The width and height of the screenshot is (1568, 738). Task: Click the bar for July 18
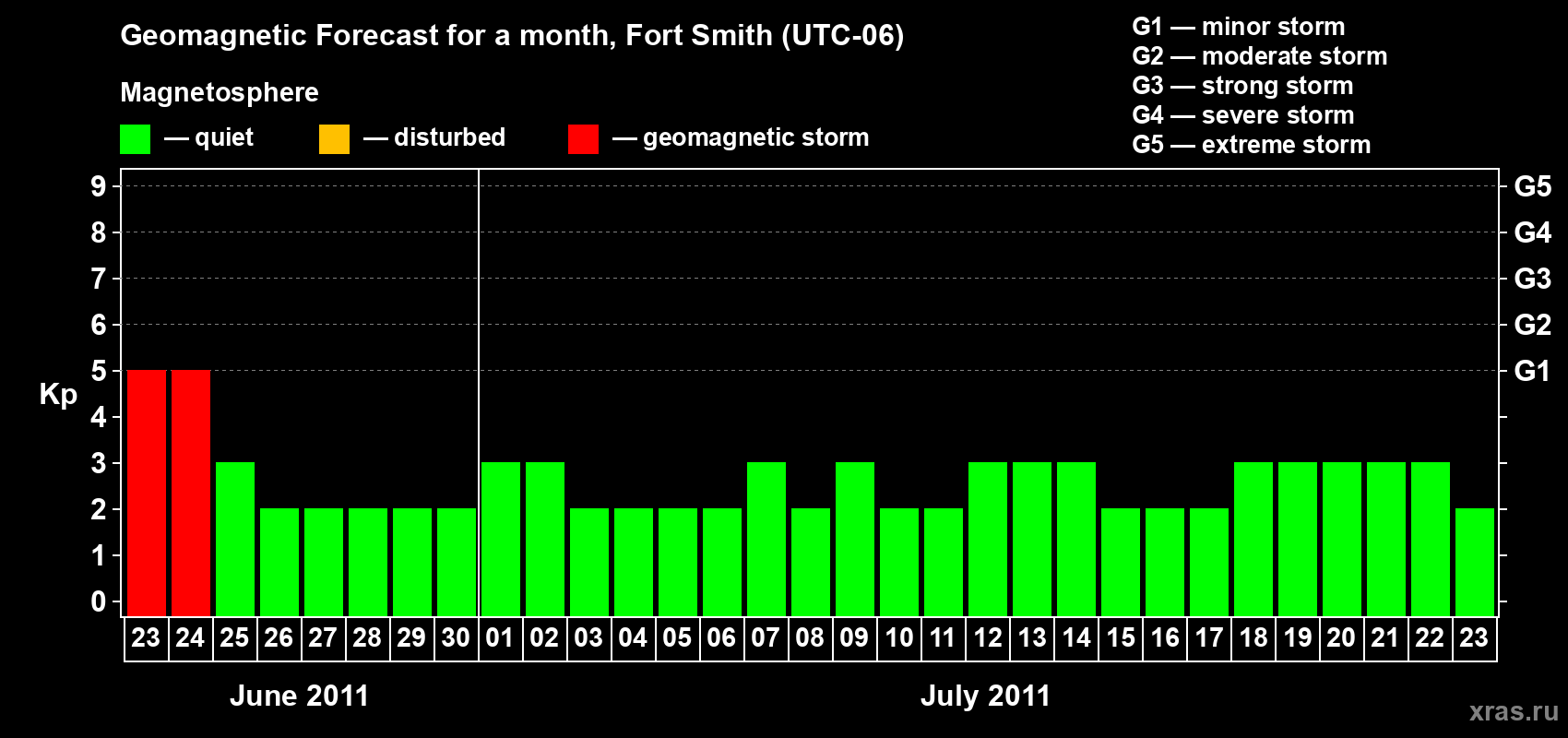[1253, 539]
